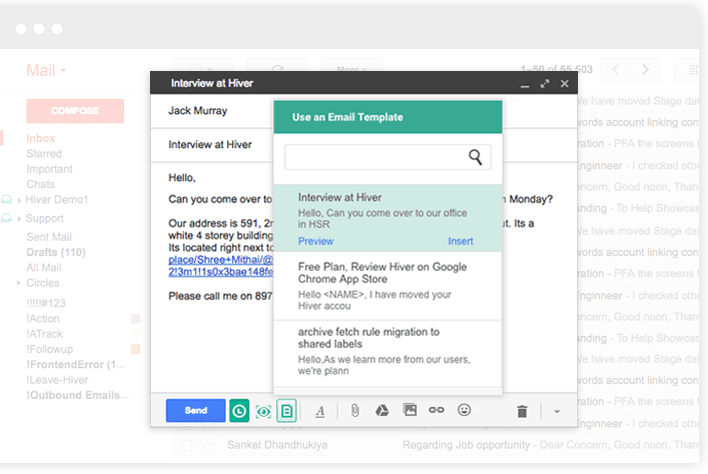The image size is (708, 474).
Task: Open the Starred folder
Action: pyautogui.click(x=44, y=153)
